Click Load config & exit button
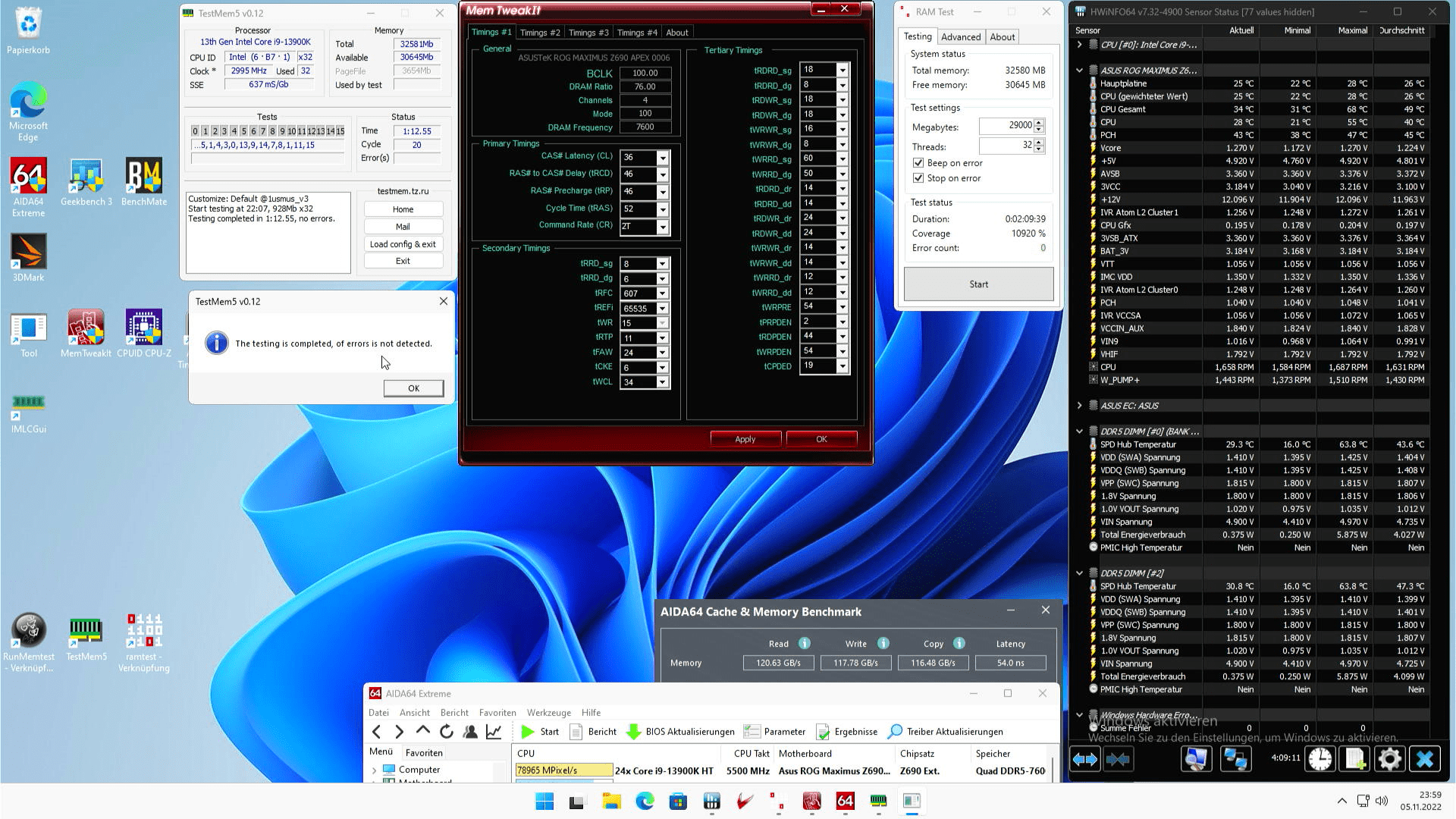Screen dimensions: 1456x819 click(403, 244)
